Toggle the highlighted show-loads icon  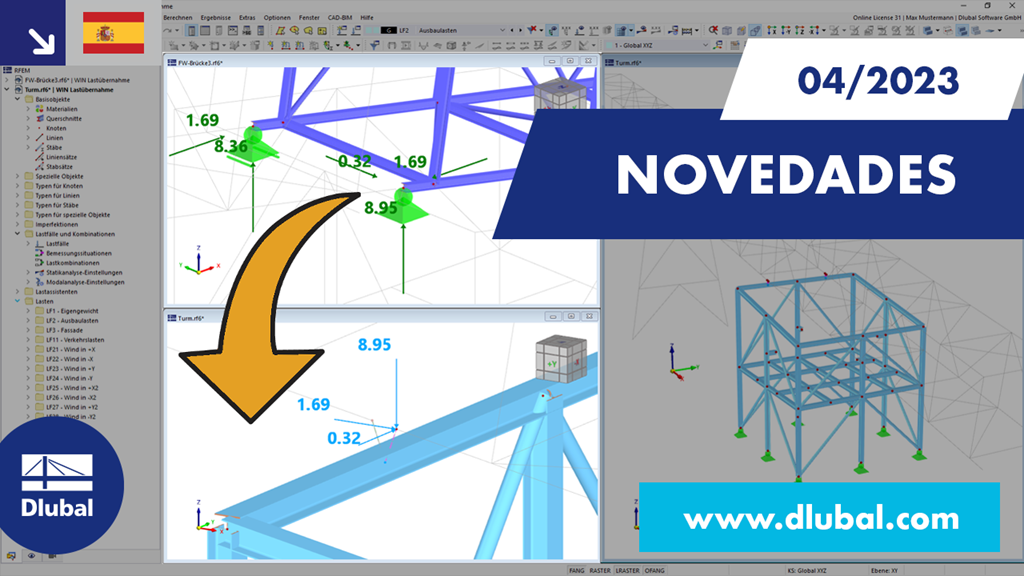click(x=553, y=30)
